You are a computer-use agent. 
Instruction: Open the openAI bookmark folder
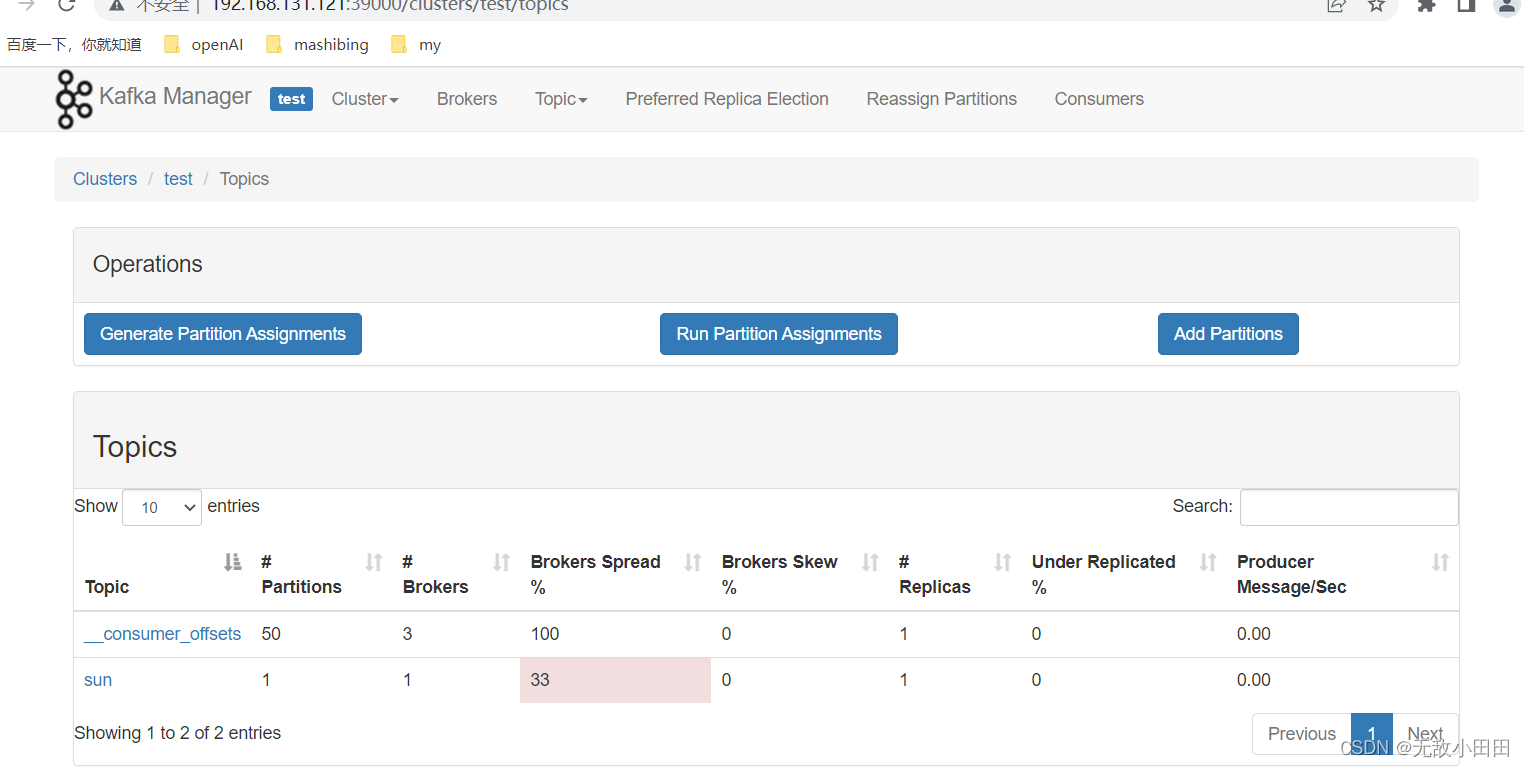pos(203,45)
